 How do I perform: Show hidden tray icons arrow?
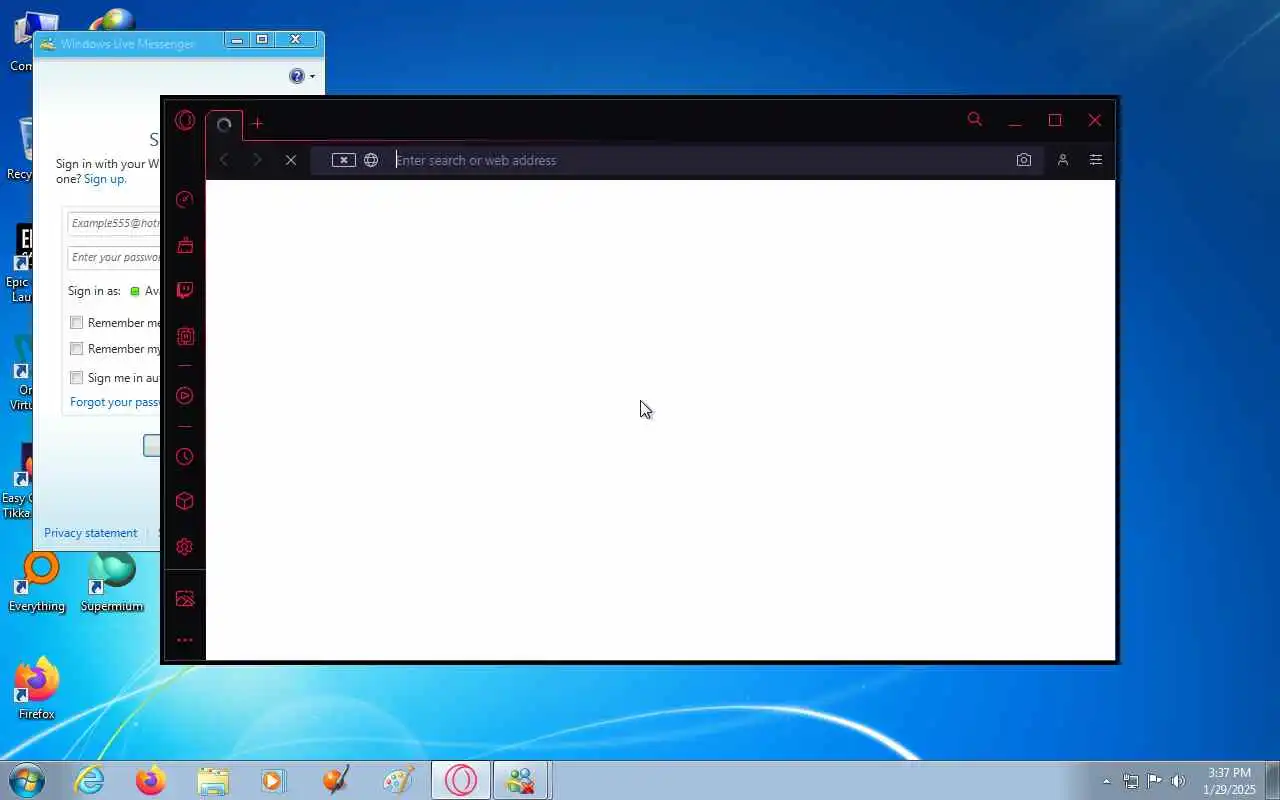point(1106,781)
